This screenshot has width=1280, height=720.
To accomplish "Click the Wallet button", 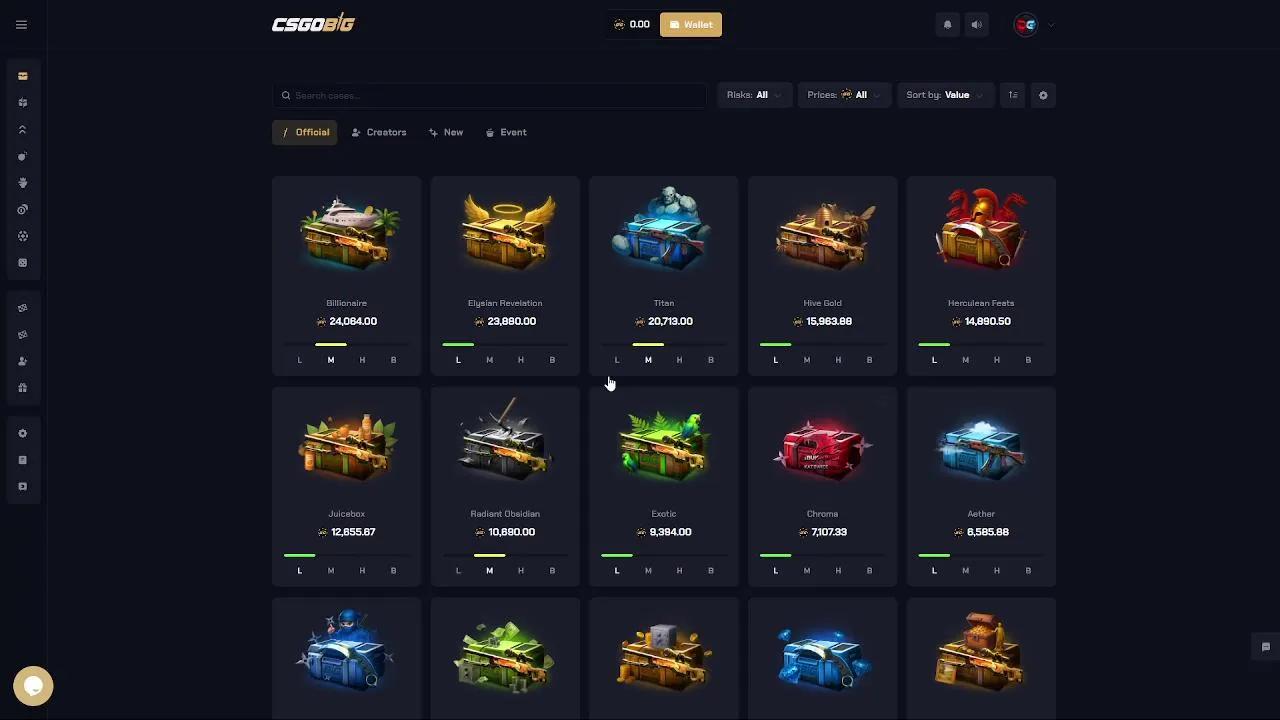I will (x=691, y=25).
